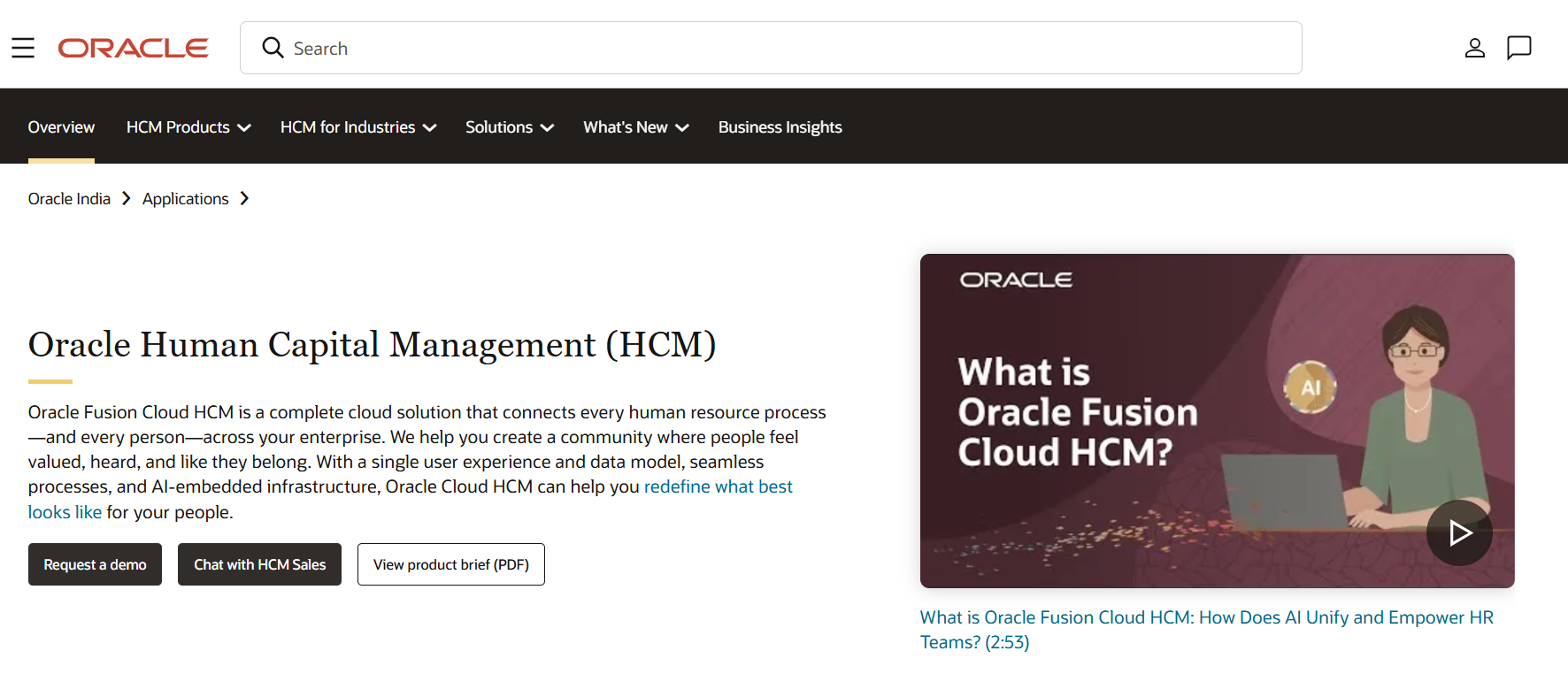This screenshot has height=697, width=1568.
Task: Click the Oracle logo
Action: pyautogui.click(x=134, y=48)
